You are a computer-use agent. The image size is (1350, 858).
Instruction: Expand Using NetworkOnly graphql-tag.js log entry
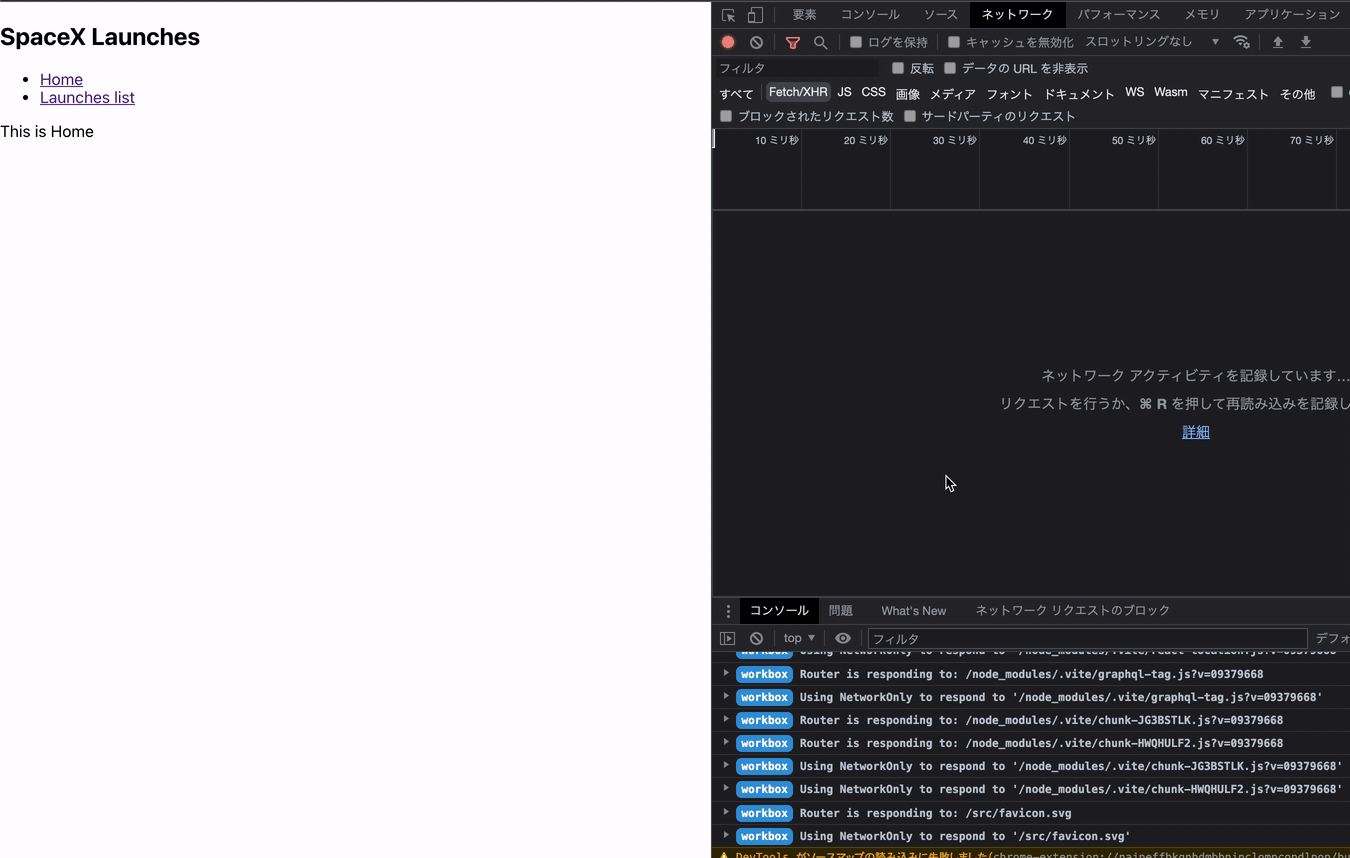tap(726, 696)
